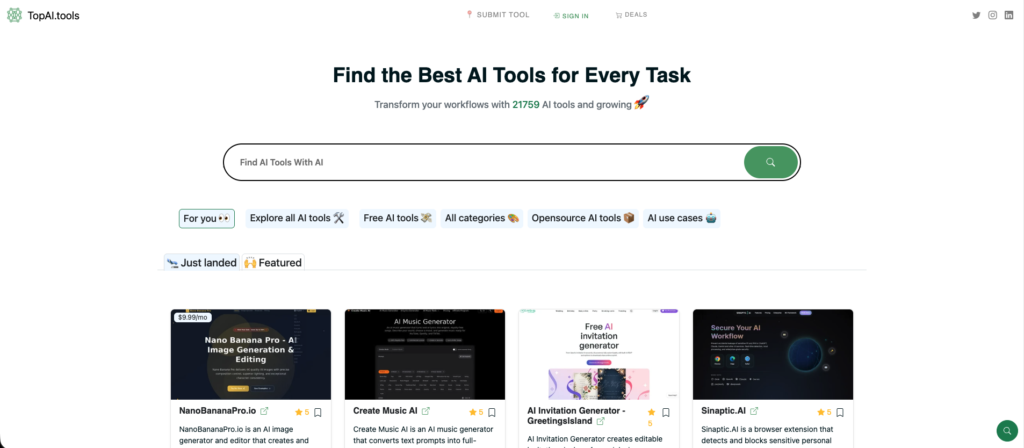Click the TopAI.tools brand name
1024x448 pixels.
(x=54, y=16)
